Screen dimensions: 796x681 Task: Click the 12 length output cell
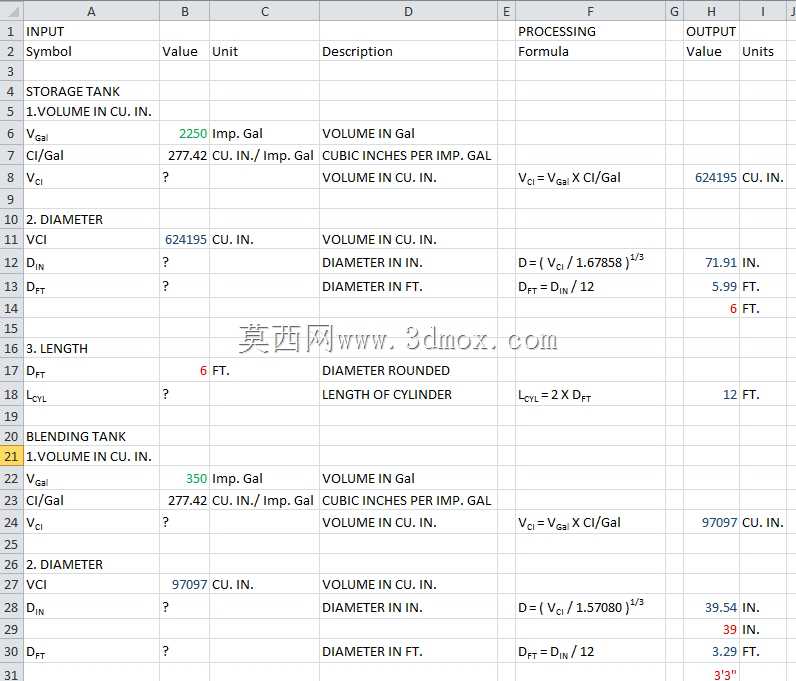[711, 394]
